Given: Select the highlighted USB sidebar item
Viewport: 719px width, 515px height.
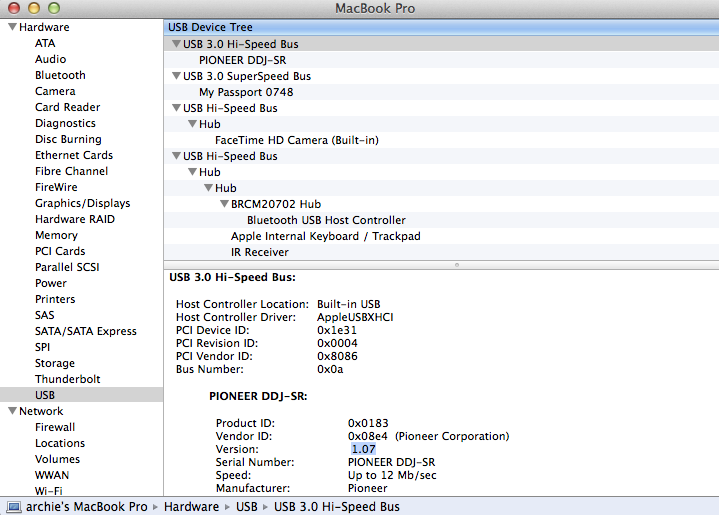Looking at the screenshot, I should click(82, 395).
